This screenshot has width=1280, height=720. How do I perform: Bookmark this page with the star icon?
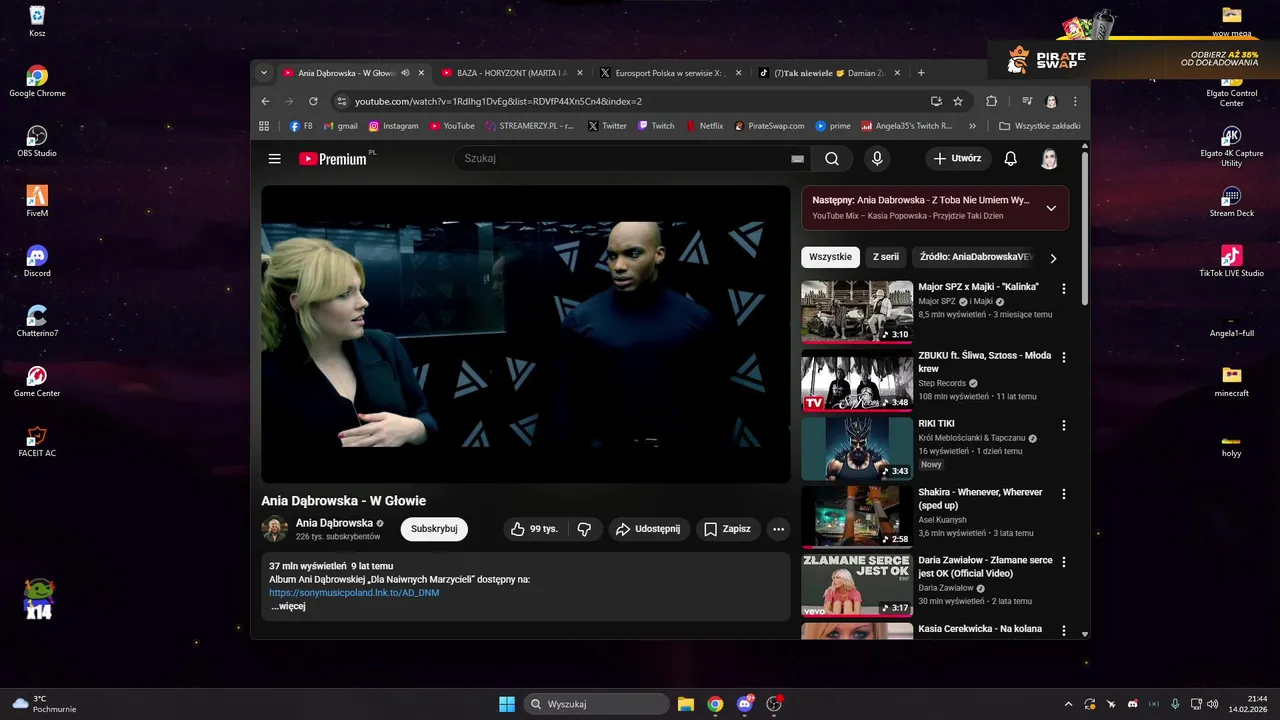tap(958, 101)
